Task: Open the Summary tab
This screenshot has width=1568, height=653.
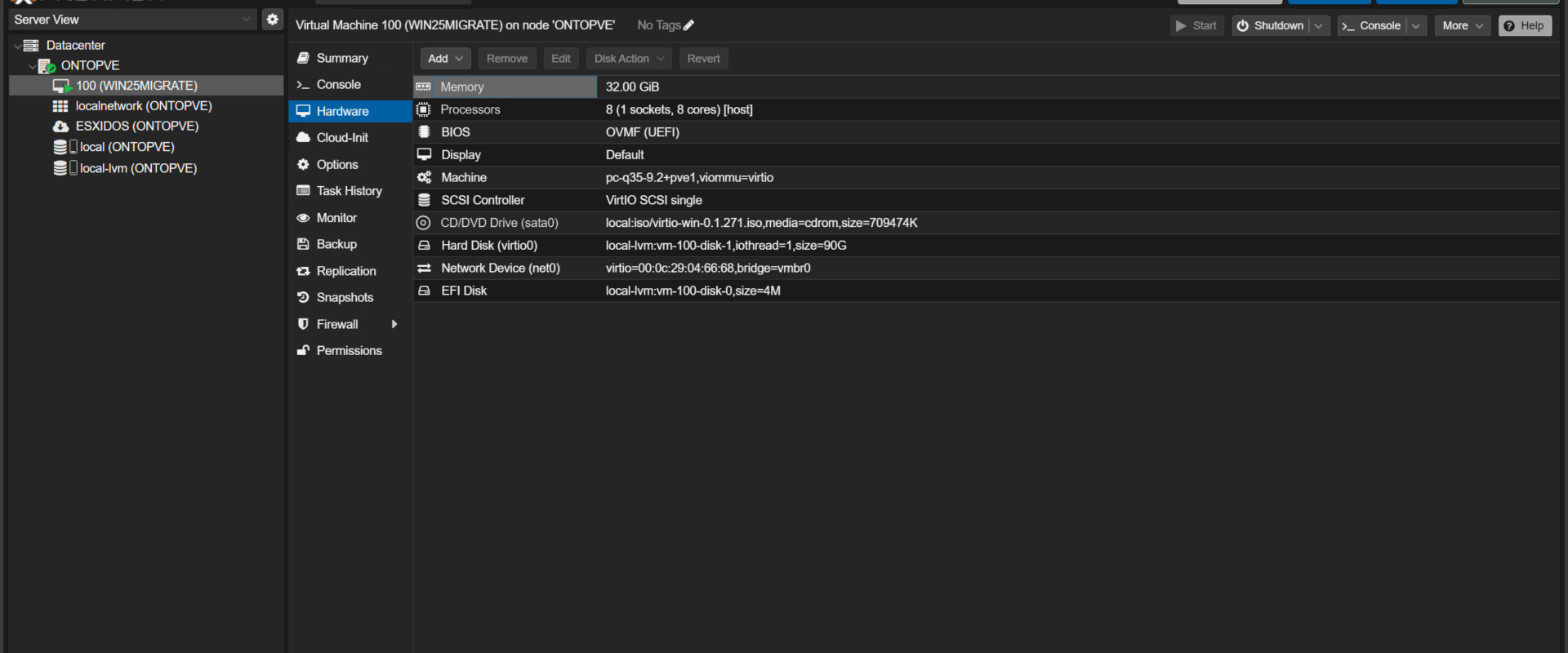Action: (350, 58)
